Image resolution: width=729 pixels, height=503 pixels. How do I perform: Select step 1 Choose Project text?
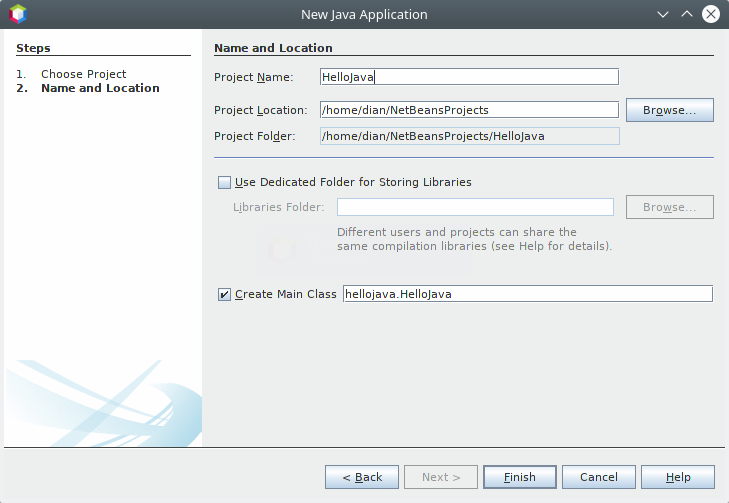pos(84,74)
